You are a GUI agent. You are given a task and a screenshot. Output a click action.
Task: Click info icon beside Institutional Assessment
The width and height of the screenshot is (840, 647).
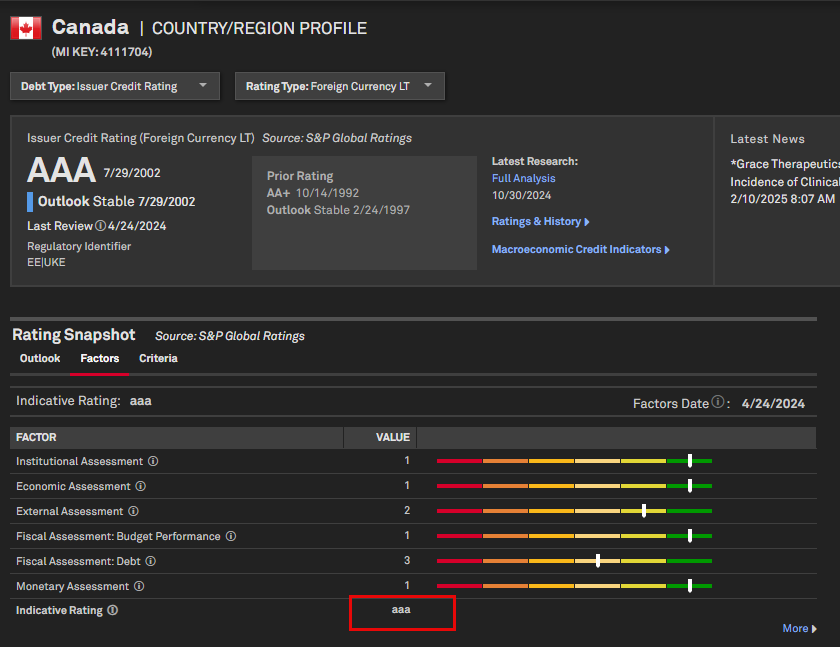(x=153, y=461)
